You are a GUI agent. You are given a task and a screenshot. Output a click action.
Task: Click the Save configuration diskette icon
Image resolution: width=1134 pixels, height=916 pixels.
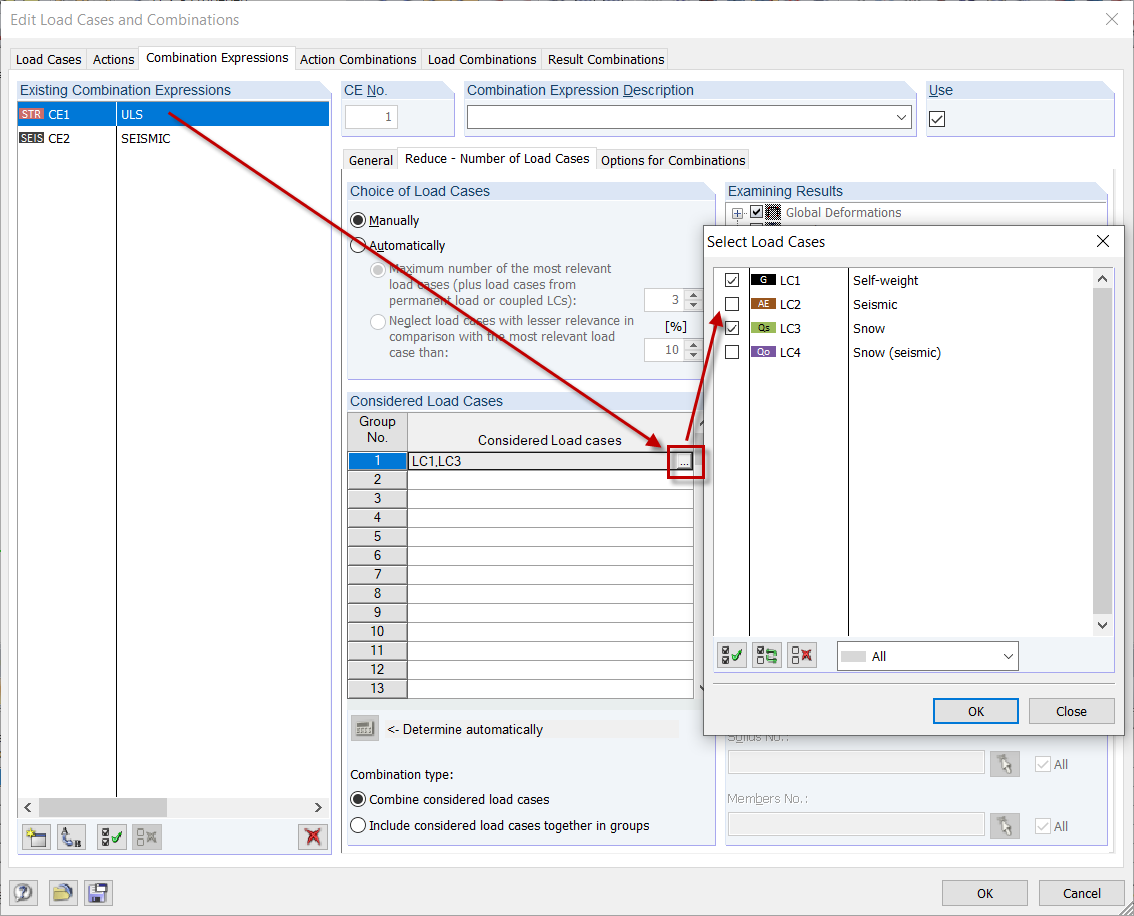(98, 893)
